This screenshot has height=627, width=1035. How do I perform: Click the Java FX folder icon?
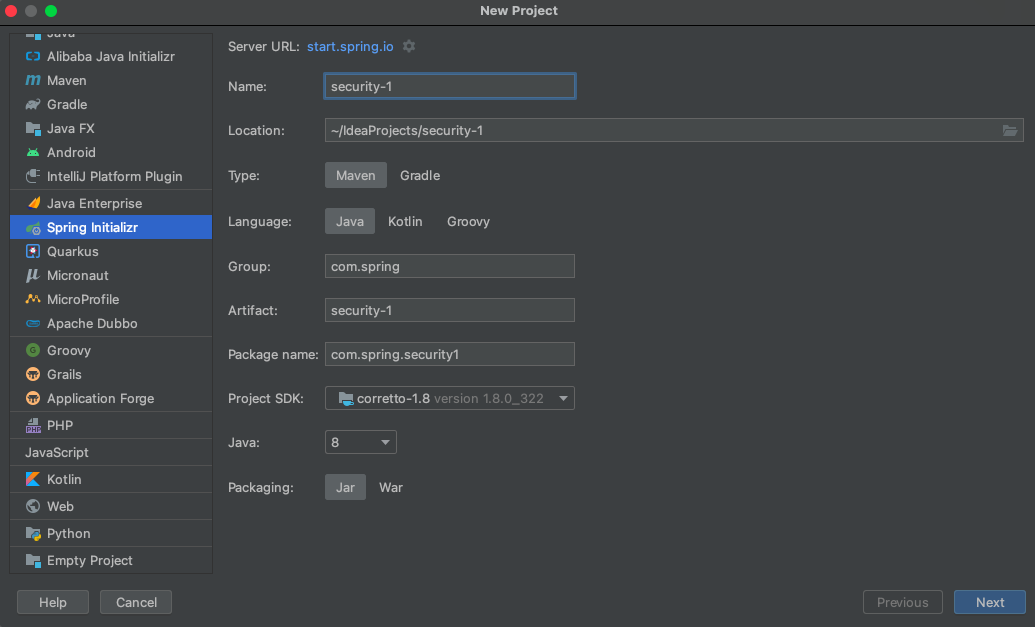(32, 128)
